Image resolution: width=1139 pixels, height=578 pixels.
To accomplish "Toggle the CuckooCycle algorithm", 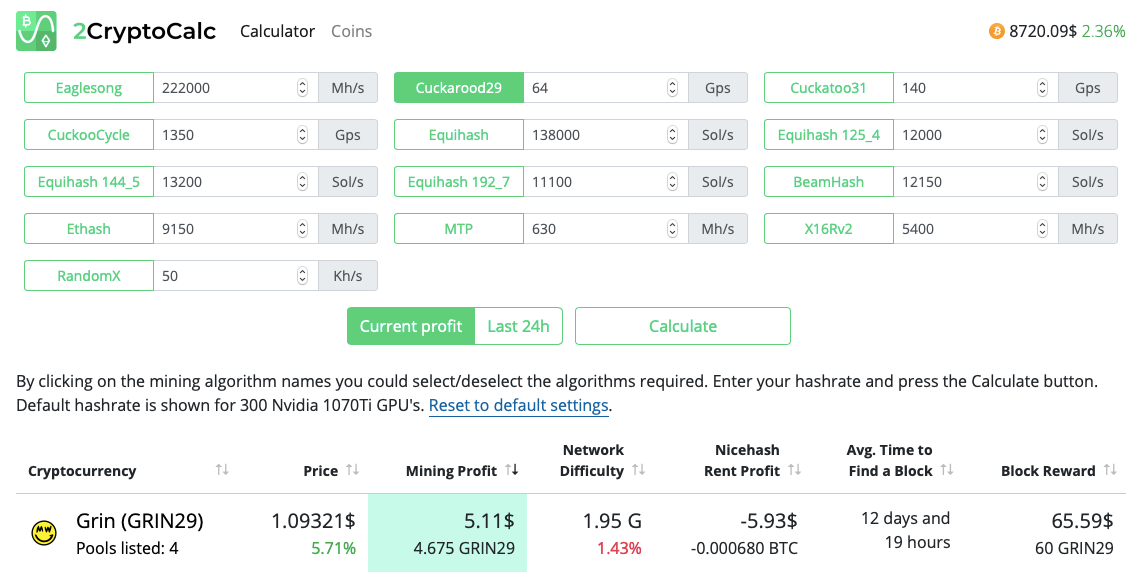I will point(89,135).
